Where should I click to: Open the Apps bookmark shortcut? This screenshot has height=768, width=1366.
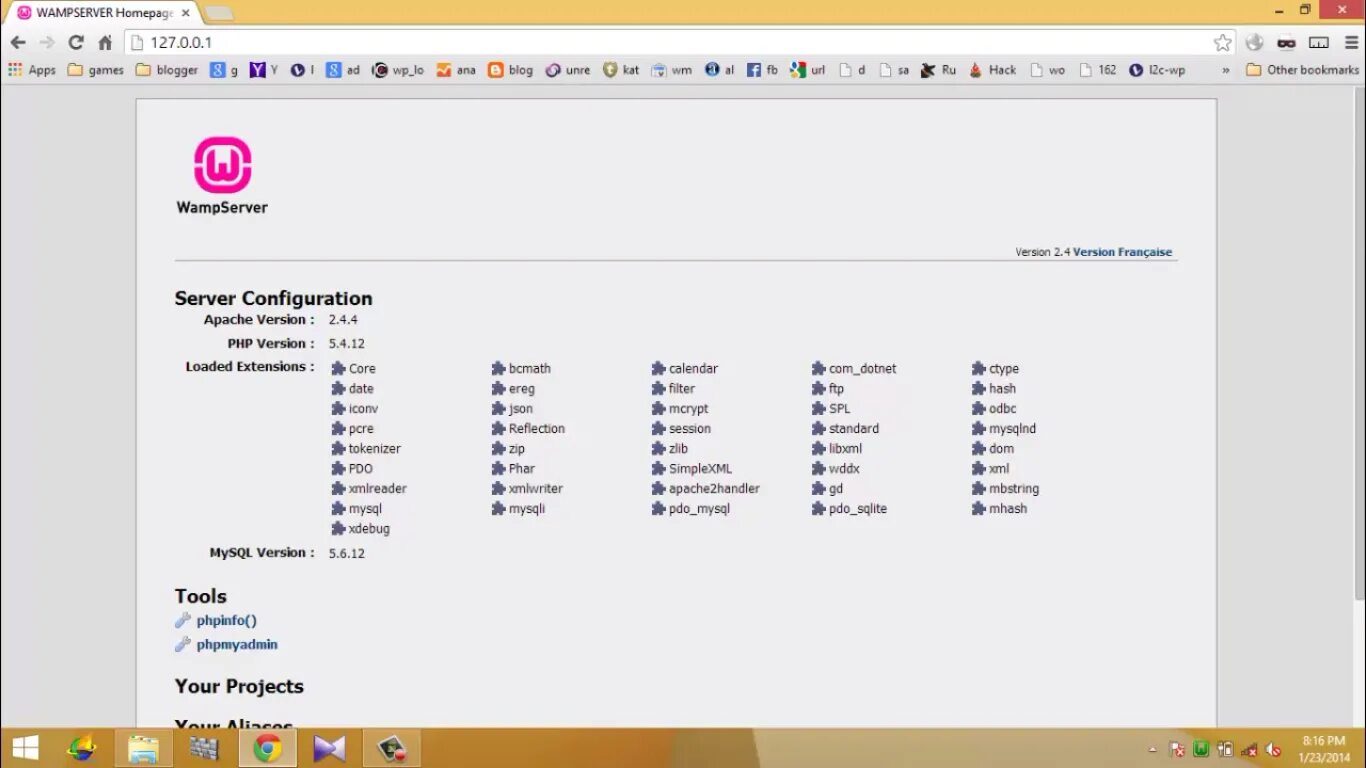point(32,70)
